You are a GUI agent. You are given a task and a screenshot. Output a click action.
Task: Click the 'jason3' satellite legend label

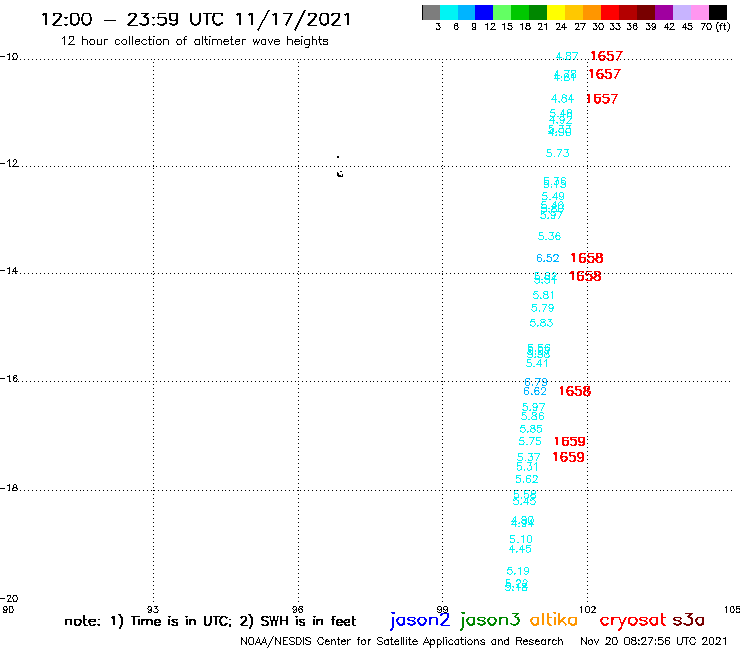click(x=490, y=620)
